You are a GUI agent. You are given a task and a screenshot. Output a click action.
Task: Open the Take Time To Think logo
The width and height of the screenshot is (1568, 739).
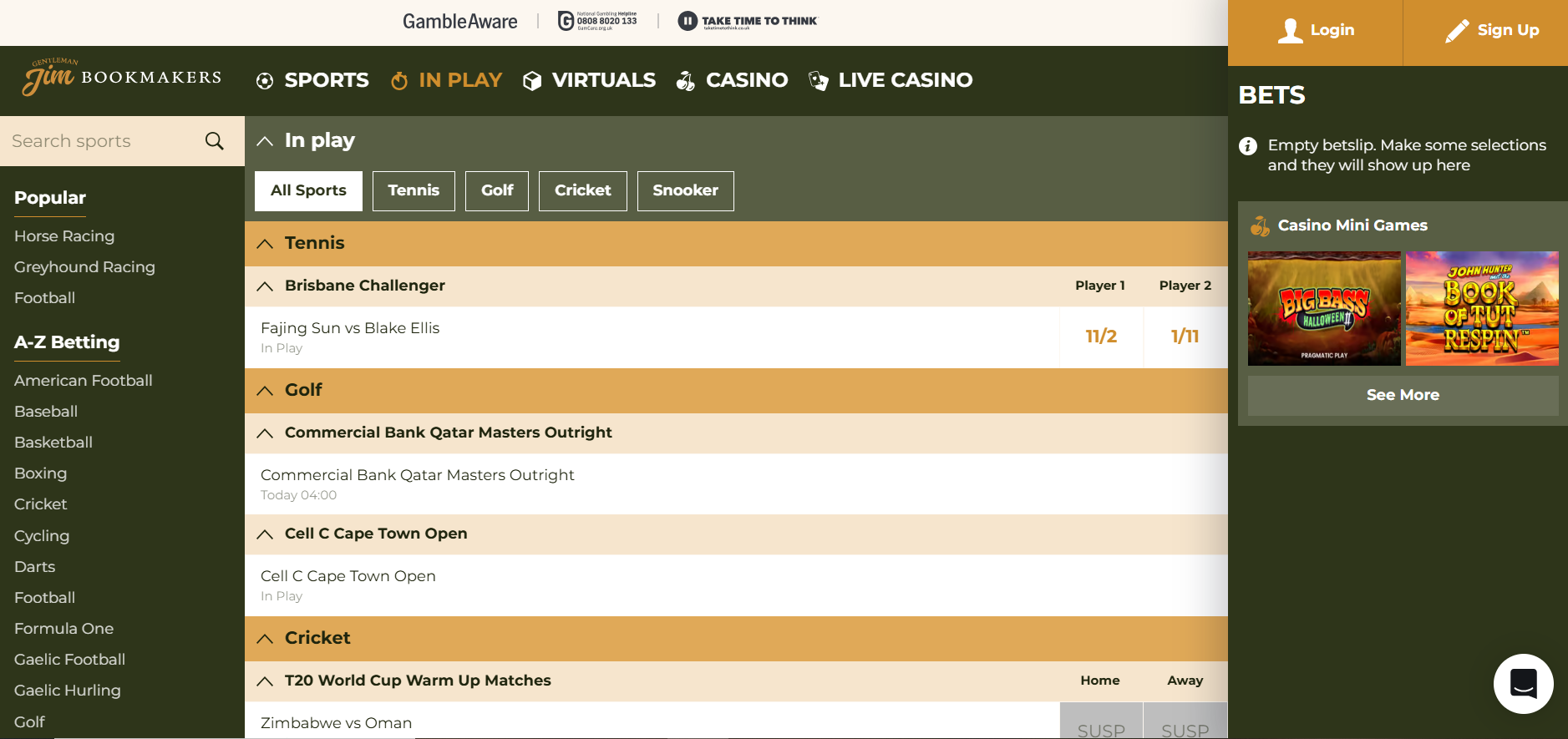pos(748,21)
